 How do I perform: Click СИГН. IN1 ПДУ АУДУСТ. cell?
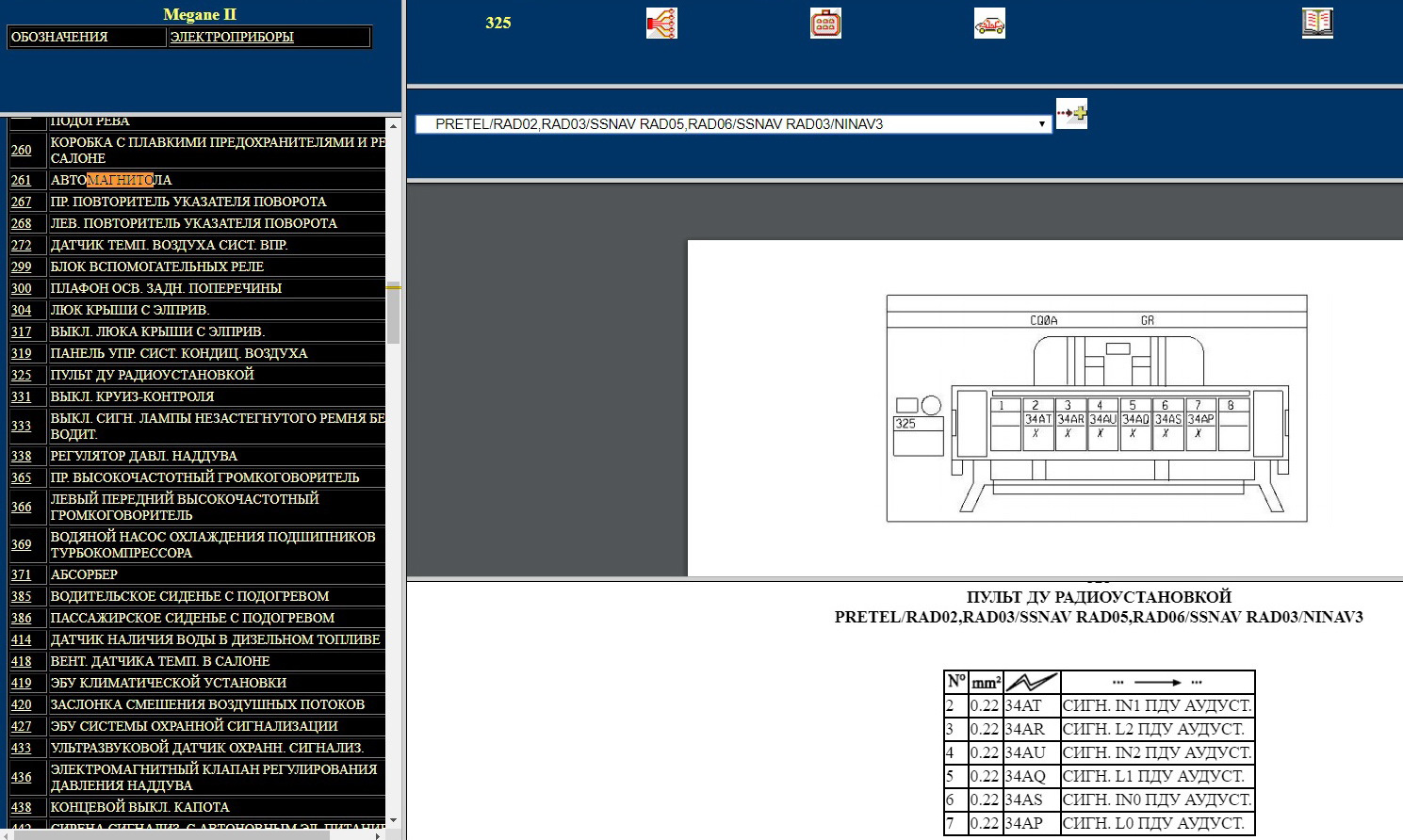pos(1157,705)
